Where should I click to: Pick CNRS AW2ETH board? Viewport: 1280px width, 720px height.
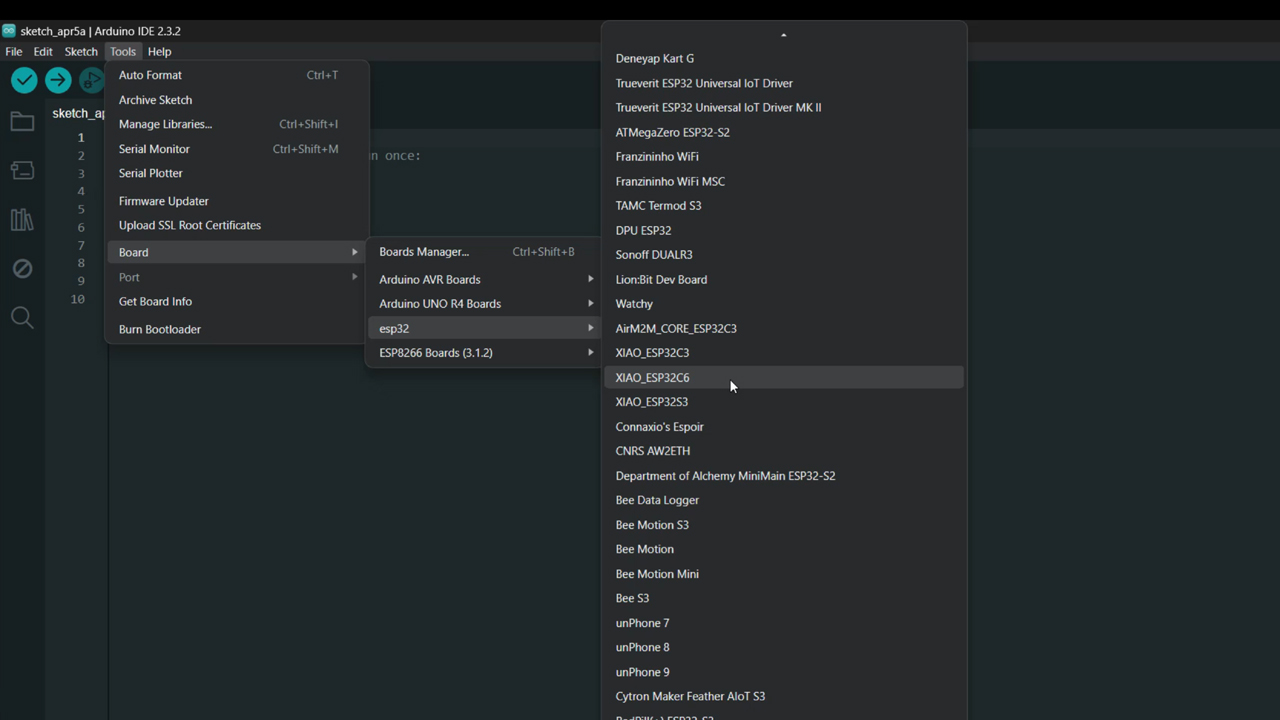click(784, 451)
